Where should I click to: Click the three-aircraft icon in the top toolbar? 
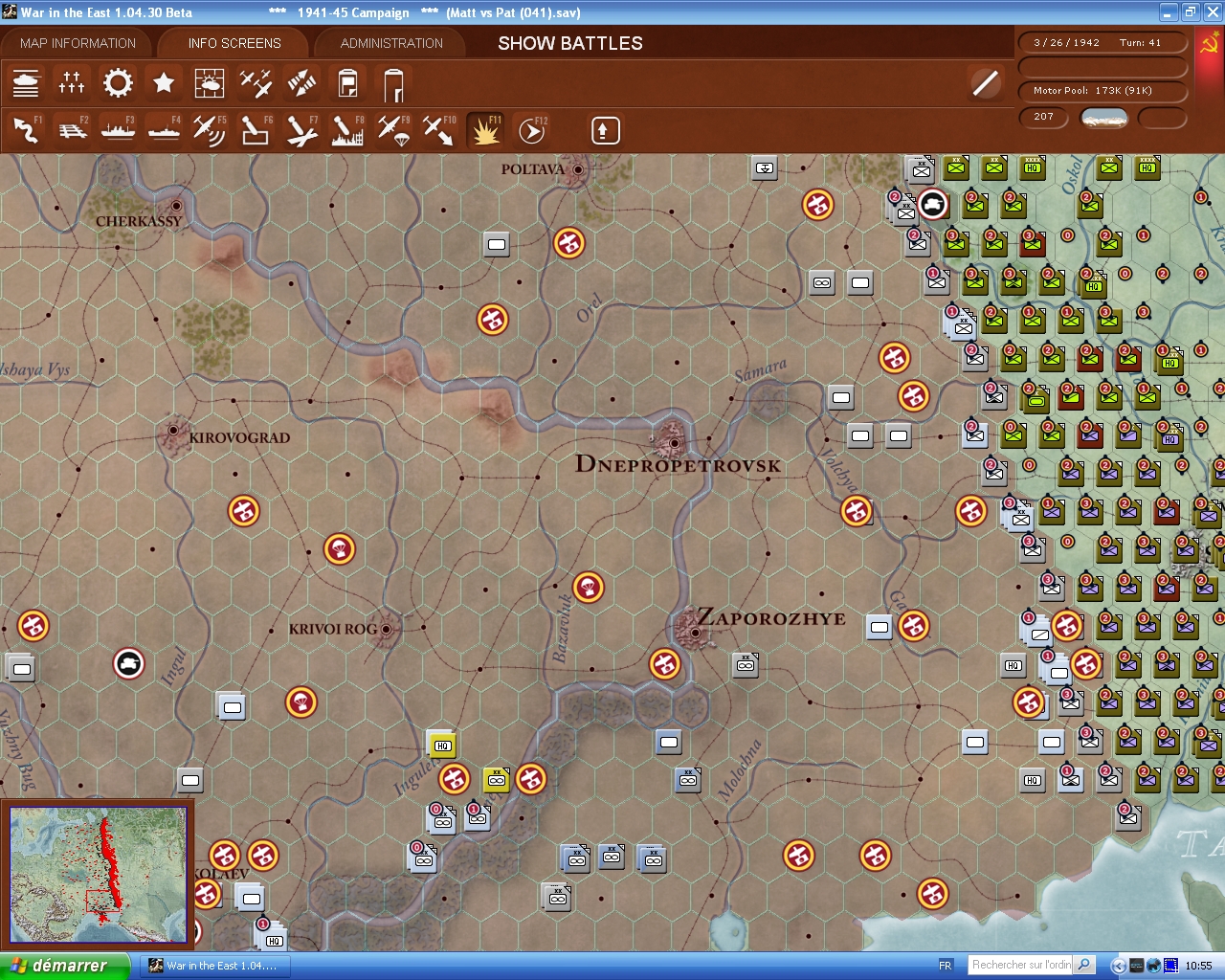[x=256, y=83]
